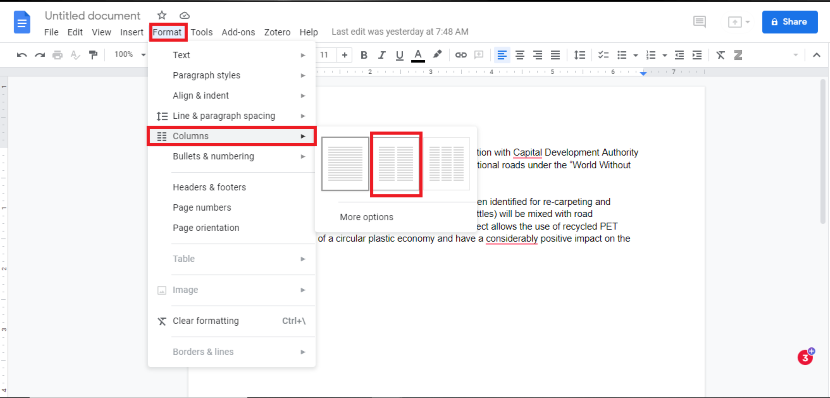Screen dimensions: 830x398
Task: Decrease the indent
Action: pos(680,55)
